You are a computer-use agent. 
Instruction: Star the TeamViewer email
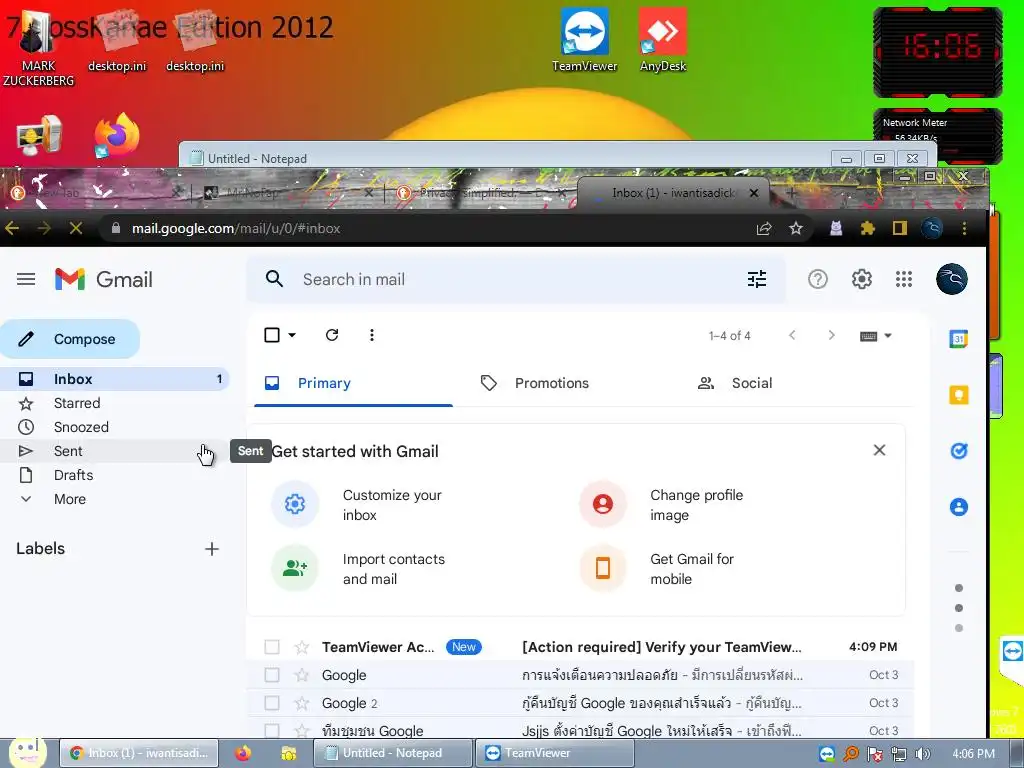tap(302, 647)
